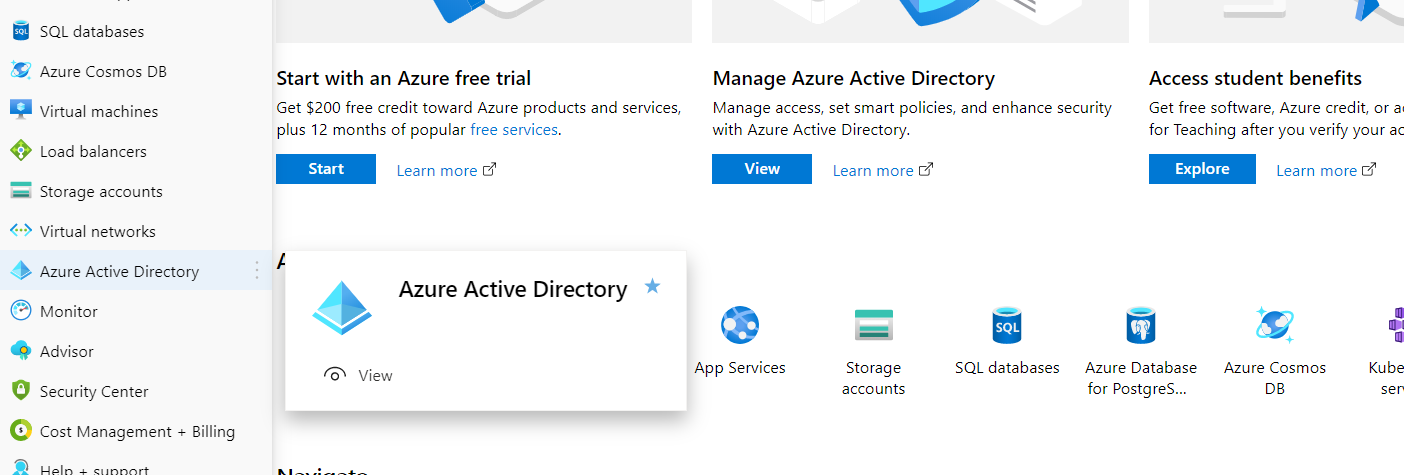The height and width of the screenshot is (475, 1404).
Task: Select Monitor menu label
Action: (x=69, y=311)
